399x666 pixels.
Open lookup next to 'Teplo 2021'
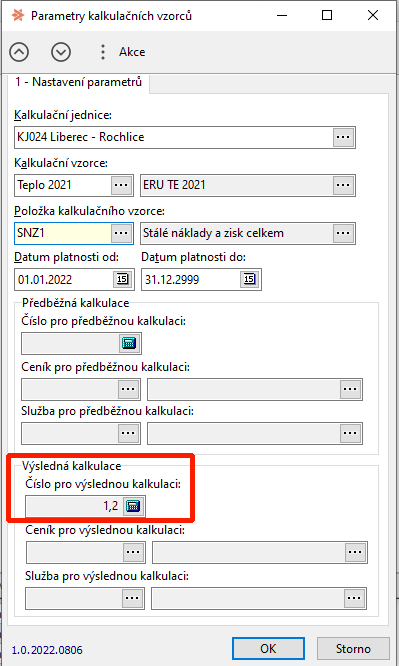(x=122, y=185)
